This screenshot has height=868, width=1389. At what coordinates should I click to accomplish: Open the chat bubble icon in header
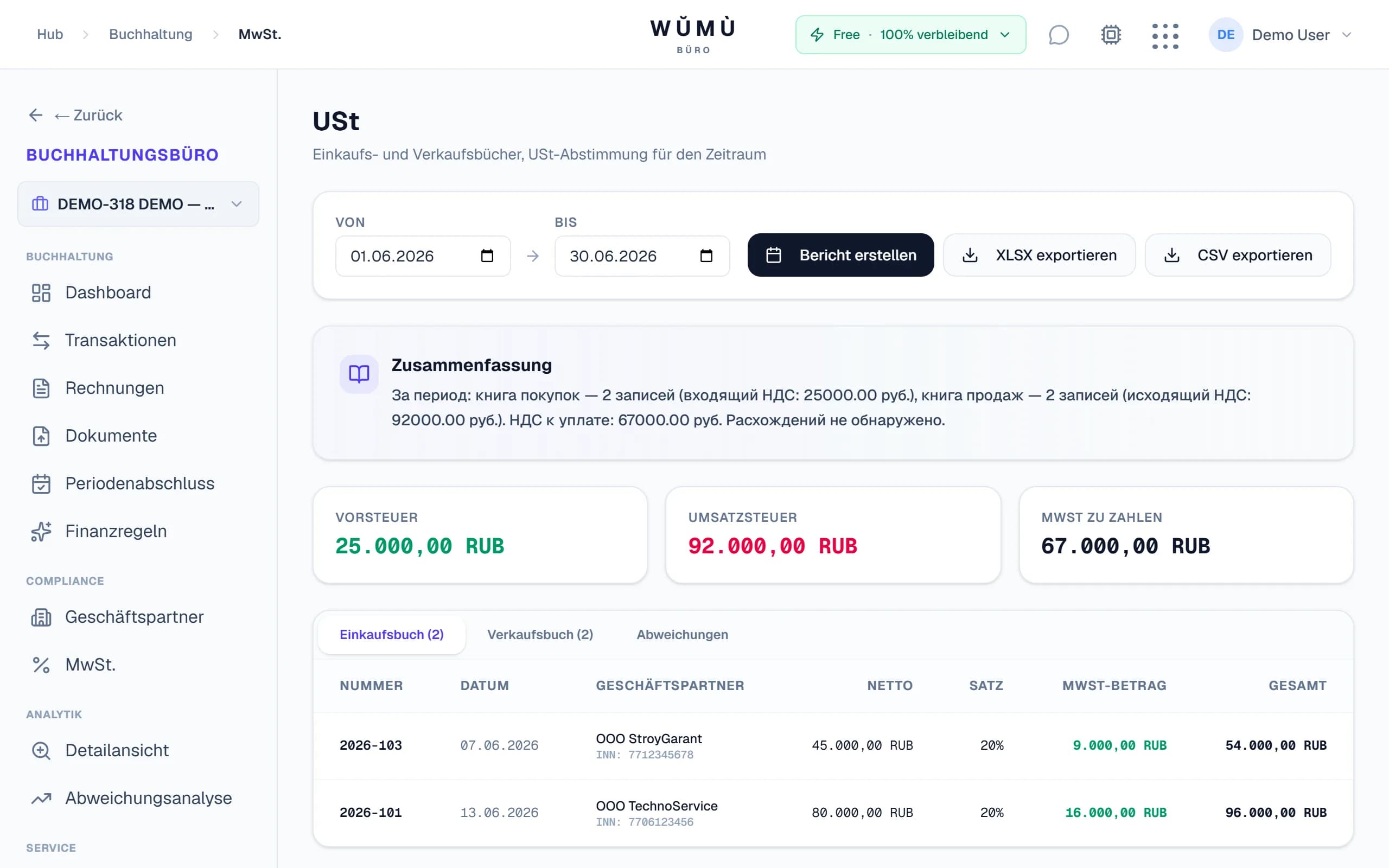click(1059, 35)
